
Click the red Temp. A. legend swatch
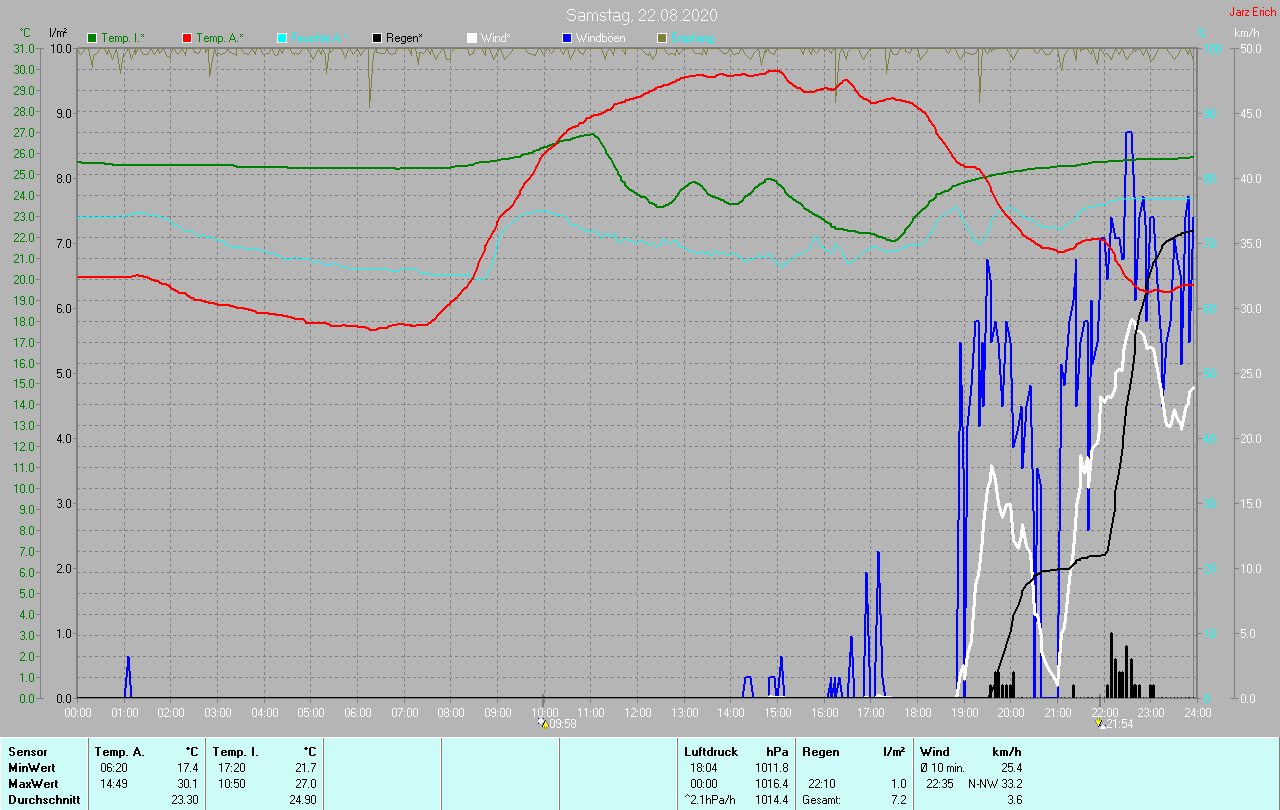coord(187,38)
